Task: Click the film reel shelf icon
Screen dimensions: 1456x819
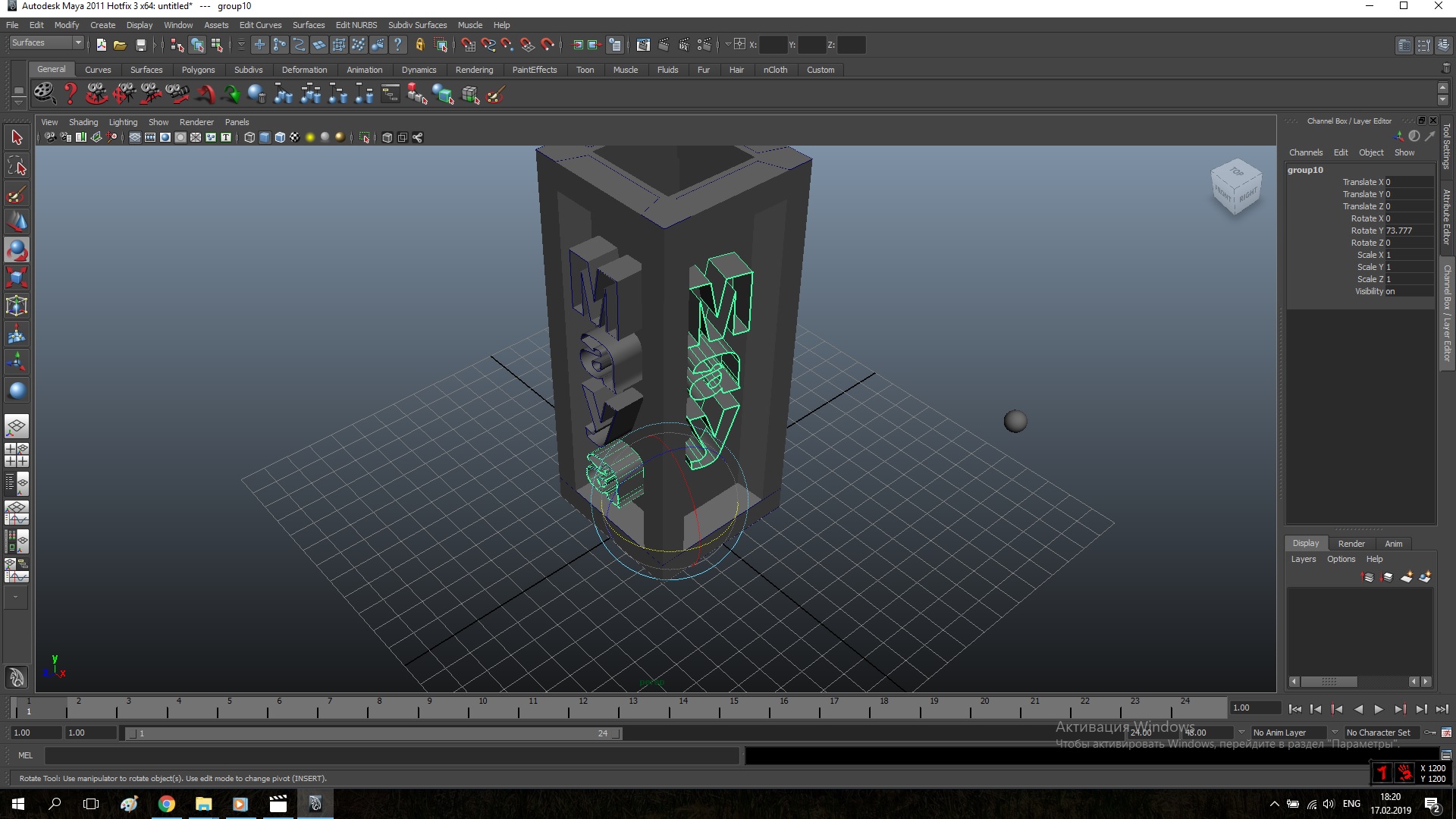Action: [x=44, y=94]
